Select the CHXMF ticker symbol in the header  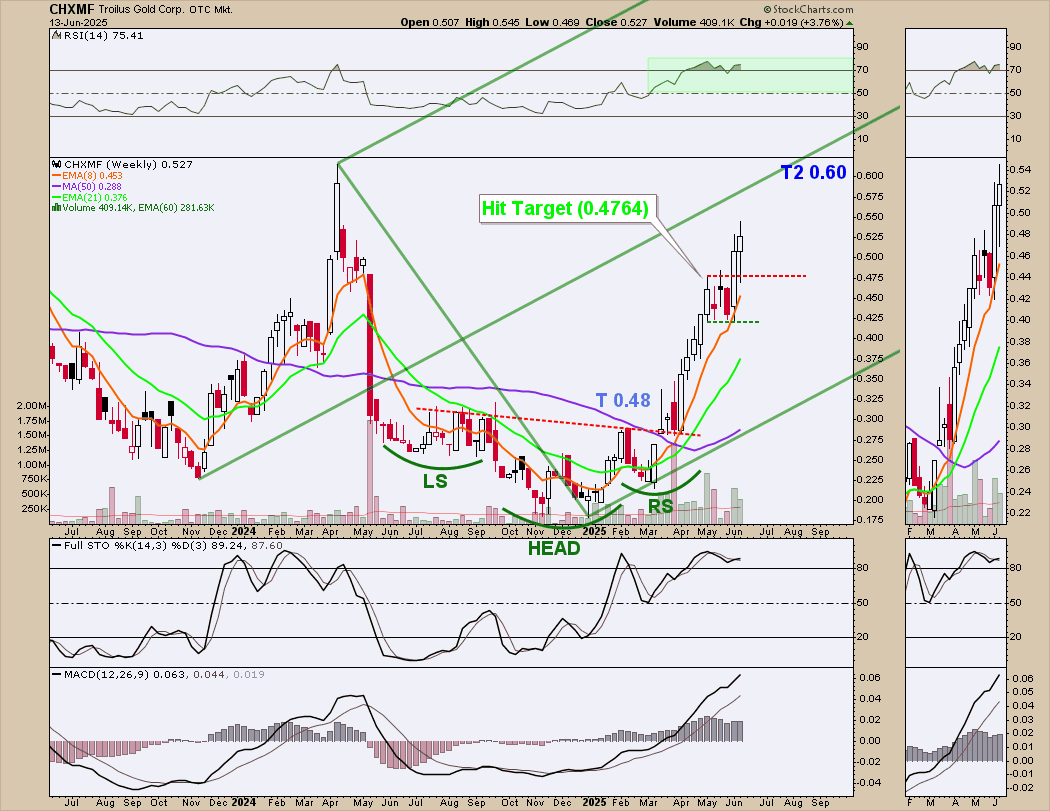[72, 9]
